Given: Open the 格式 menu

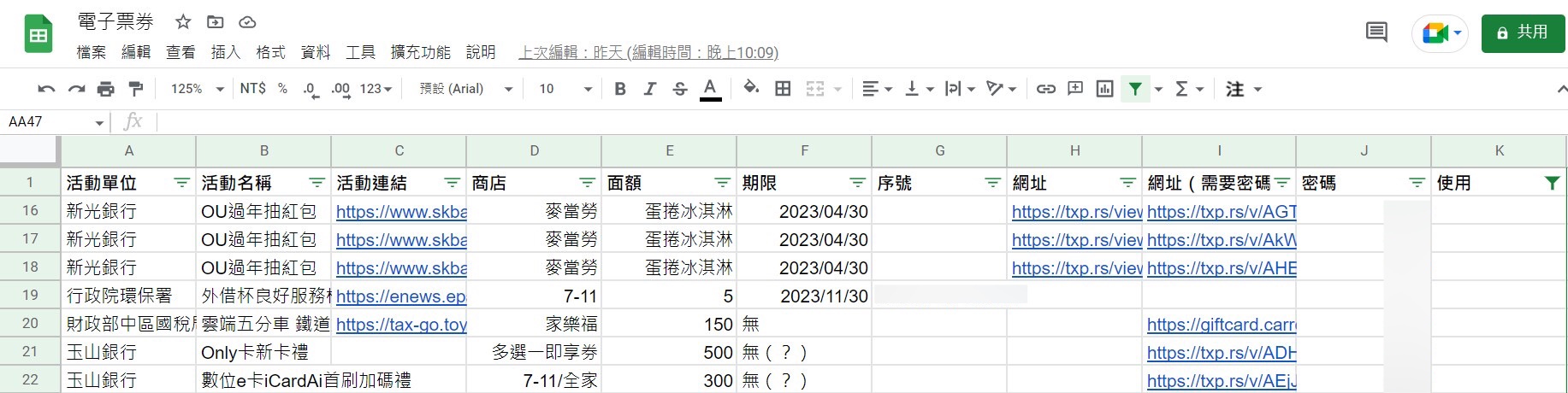Looking at the screenshot, I should point(270,52).
